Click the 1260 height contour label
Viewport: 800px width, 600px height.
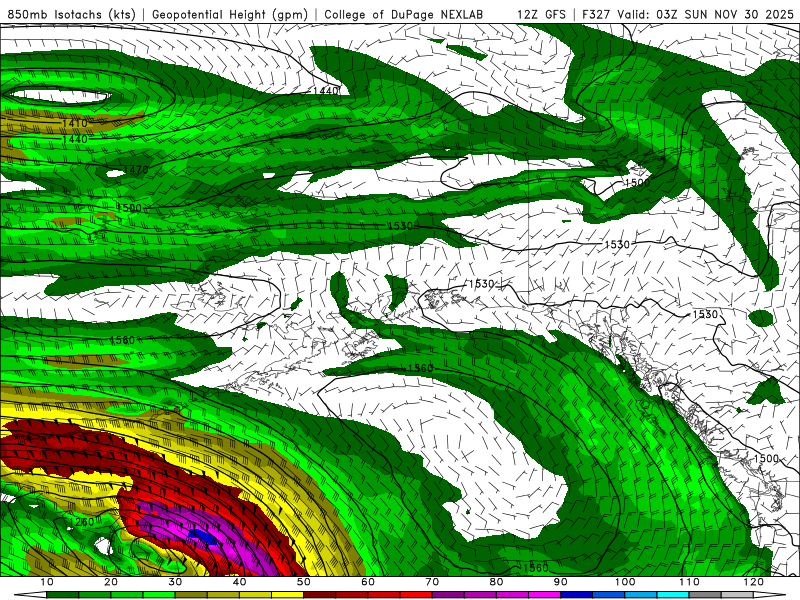point(82,521)
